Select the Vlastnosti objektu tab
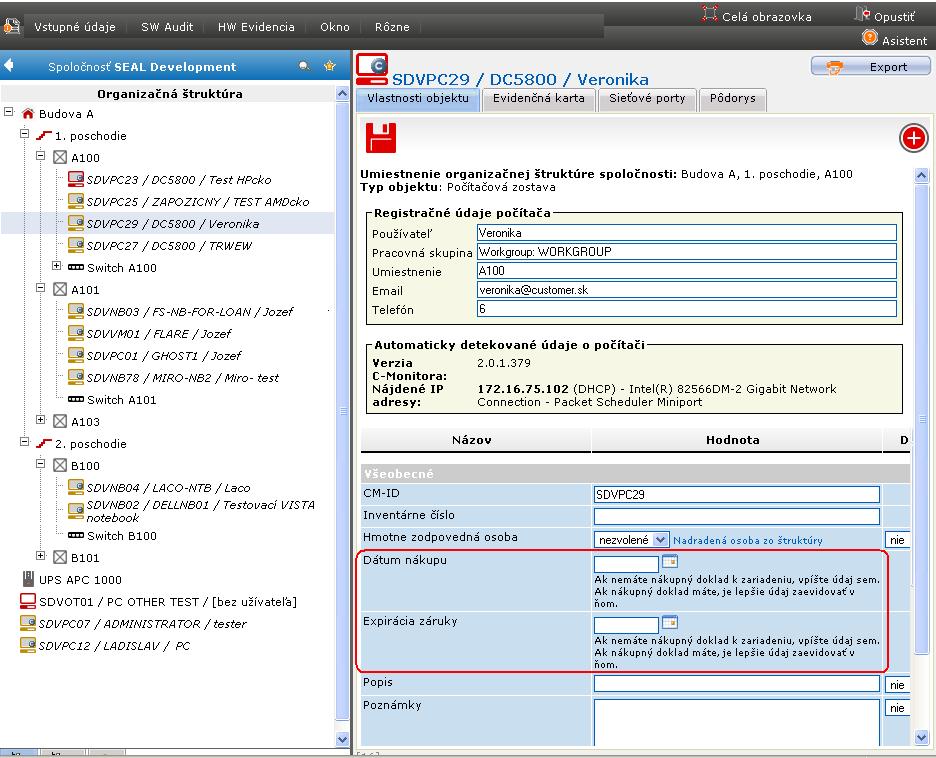Image resolution: width=936 pixels, height=758 pixels. pos(418,99)
